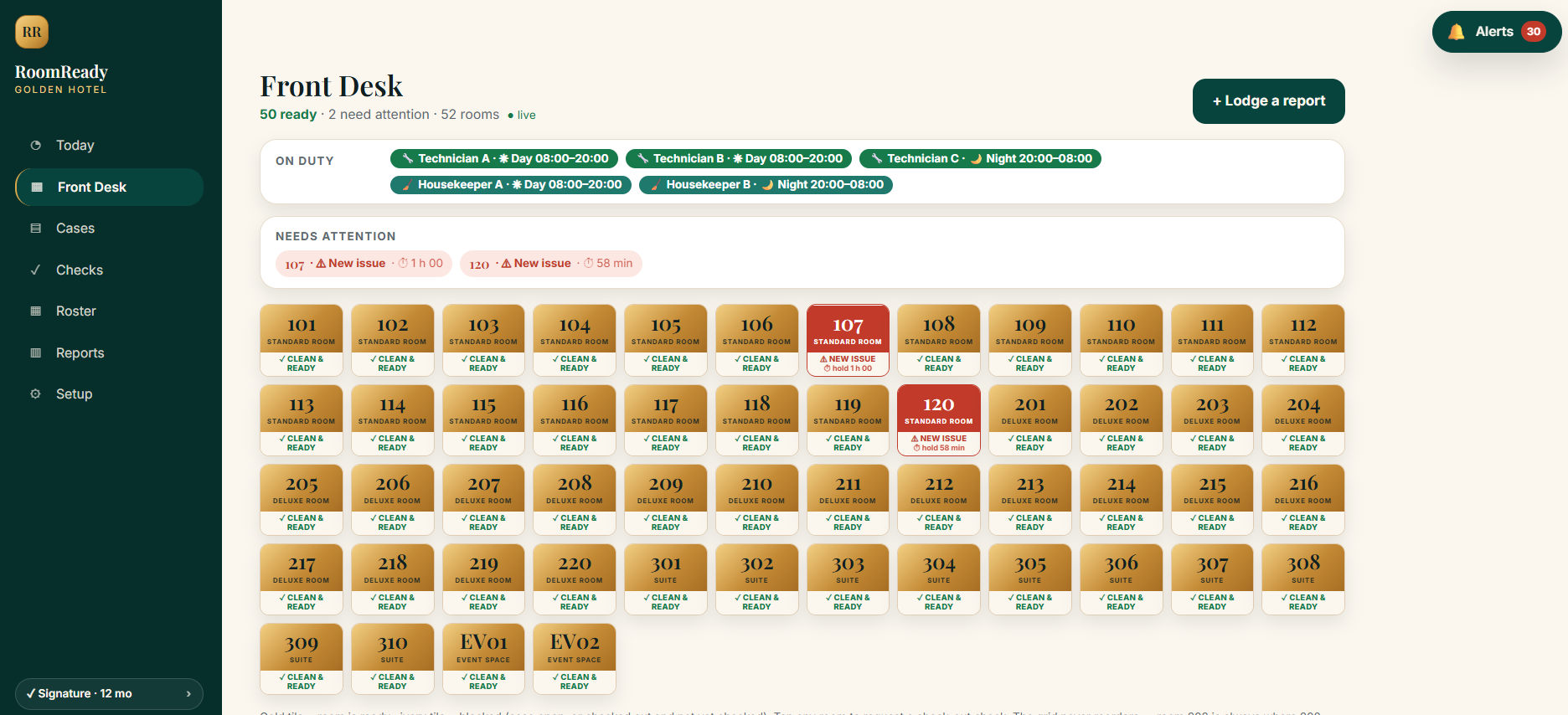1568x715 pixels.
Task: Click the Checks checkmark icon
Action: [36, 270]
